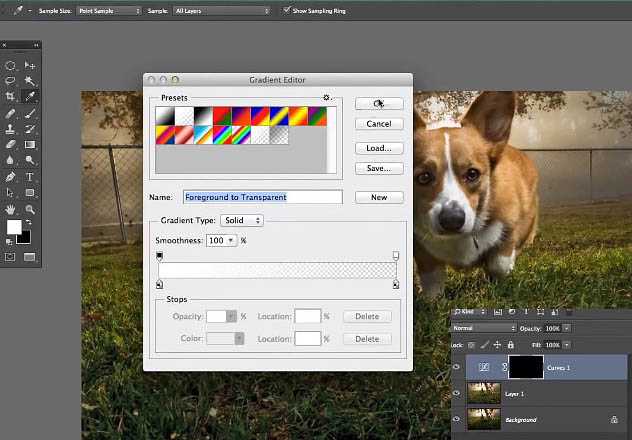Open the layer blend mode dropdown

pyautogui.click(x=483, y=328)
